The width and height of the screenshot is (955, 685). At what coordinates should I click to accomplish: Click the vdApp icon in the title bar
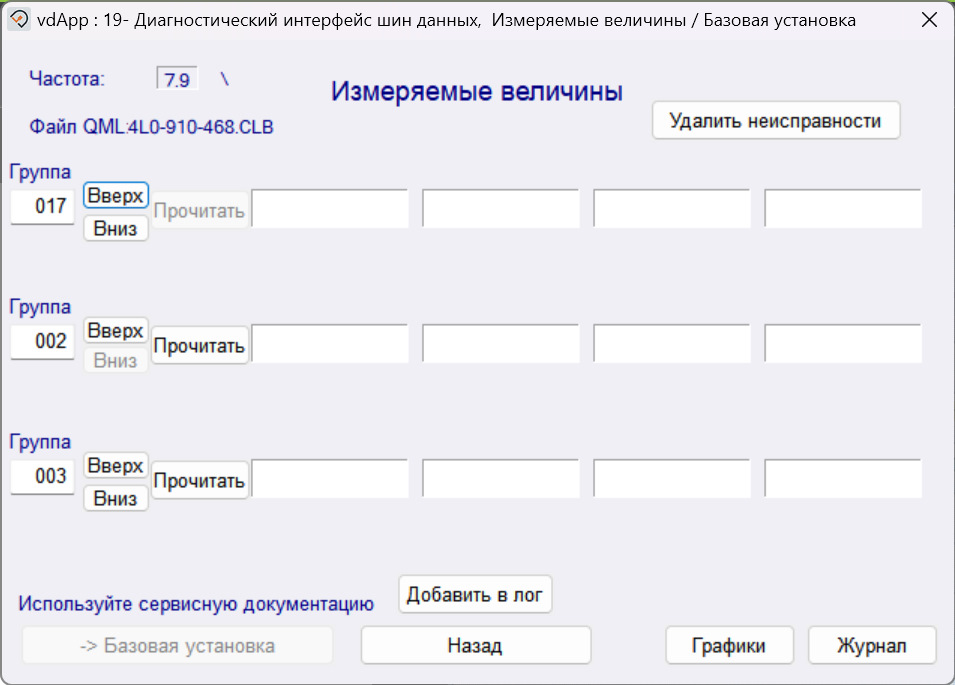click(18, 19)
